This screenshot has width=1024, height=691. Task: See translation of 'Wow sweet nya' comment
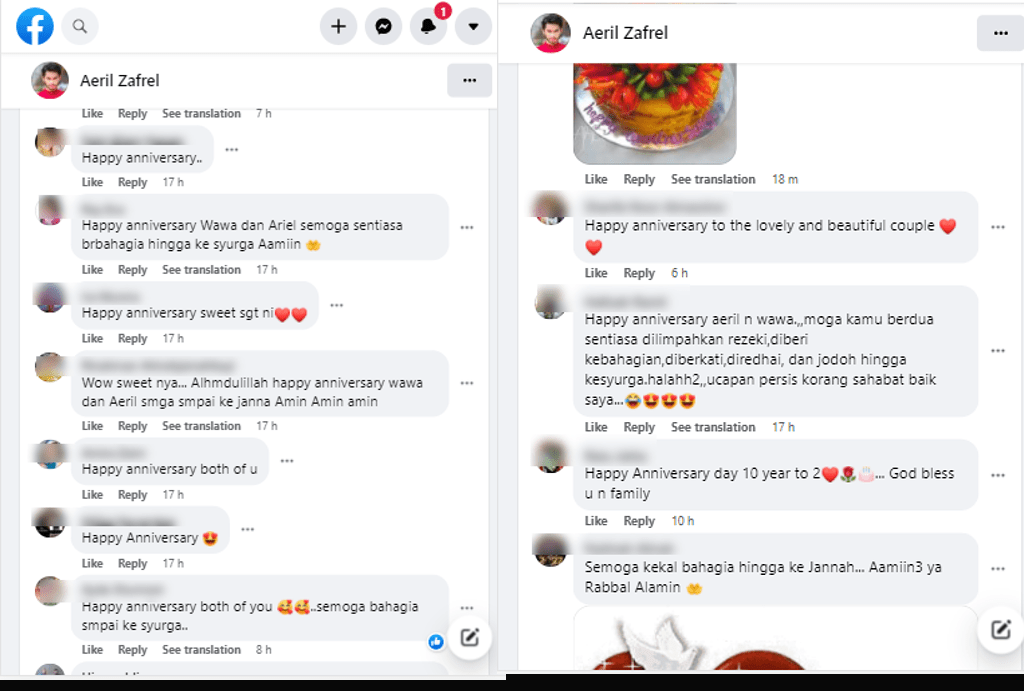point(201,426)
